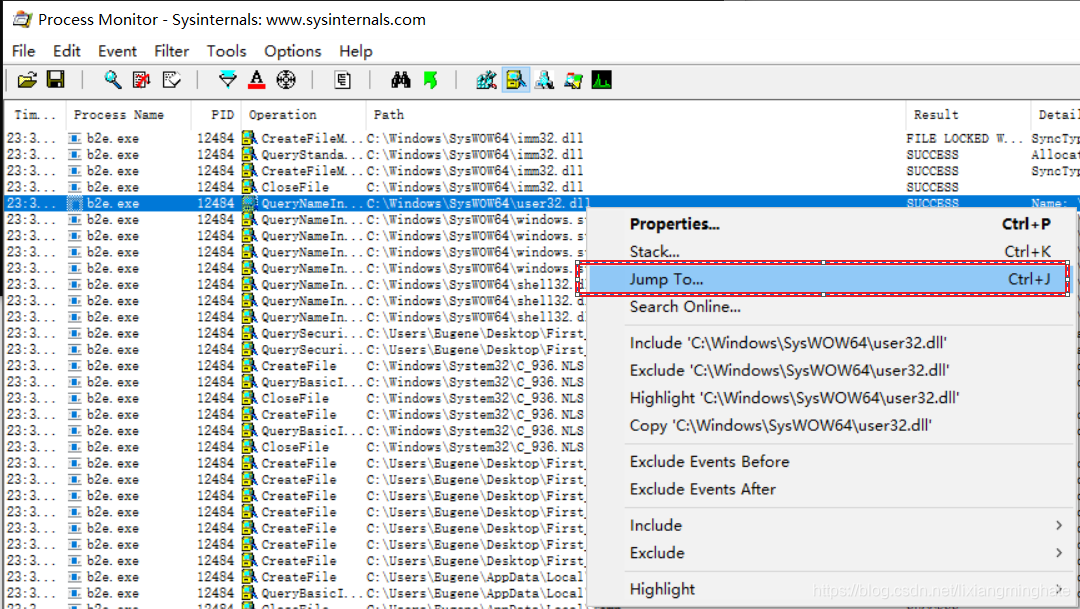Select Include 'C:\Windows\SysWOW64\user32.dll' menu entry

click(831, 342)
